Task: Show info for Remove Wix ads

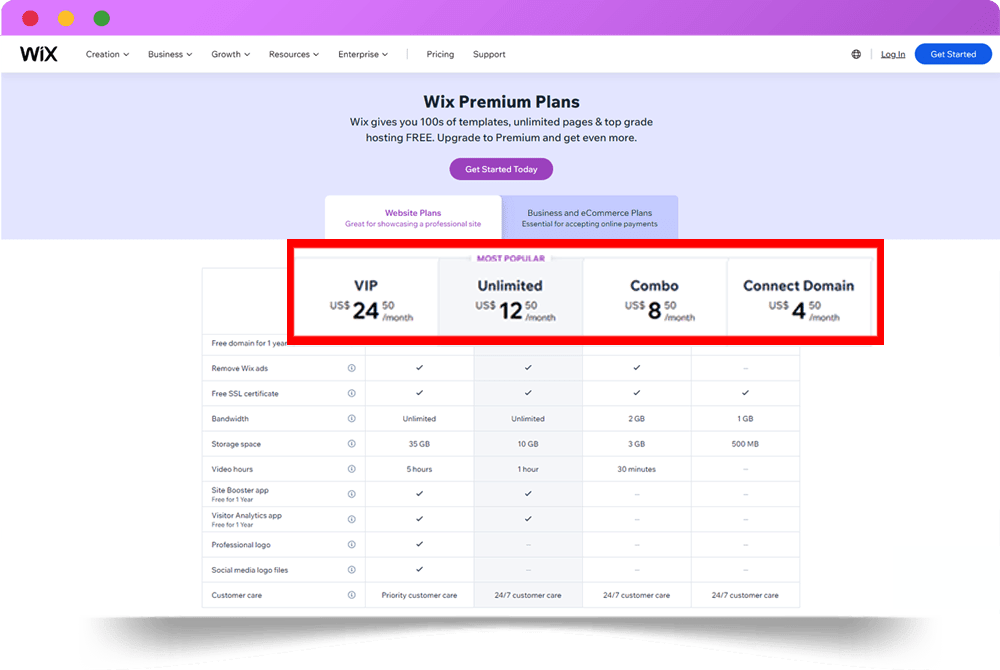Action: 351,368
